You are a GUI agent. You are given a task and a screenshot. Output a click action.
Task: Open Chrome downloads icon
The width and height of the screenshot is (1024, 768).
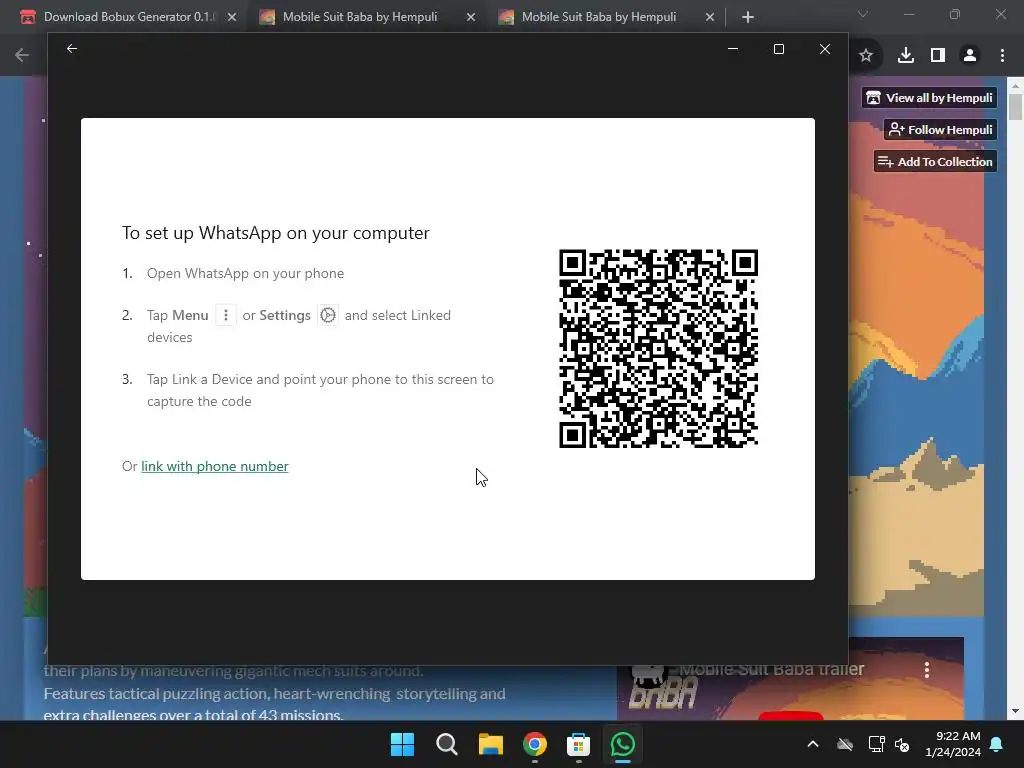[906, 56]
